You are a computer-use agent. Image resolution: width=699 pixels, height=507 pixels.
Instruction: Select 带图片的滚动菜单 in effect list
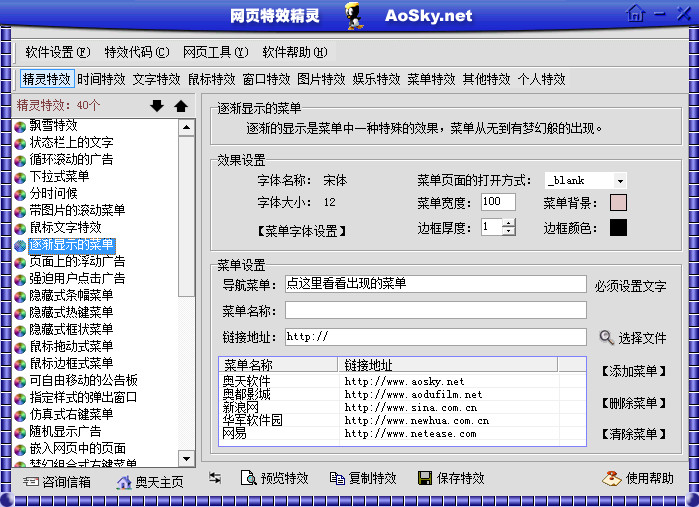point(77,210)
